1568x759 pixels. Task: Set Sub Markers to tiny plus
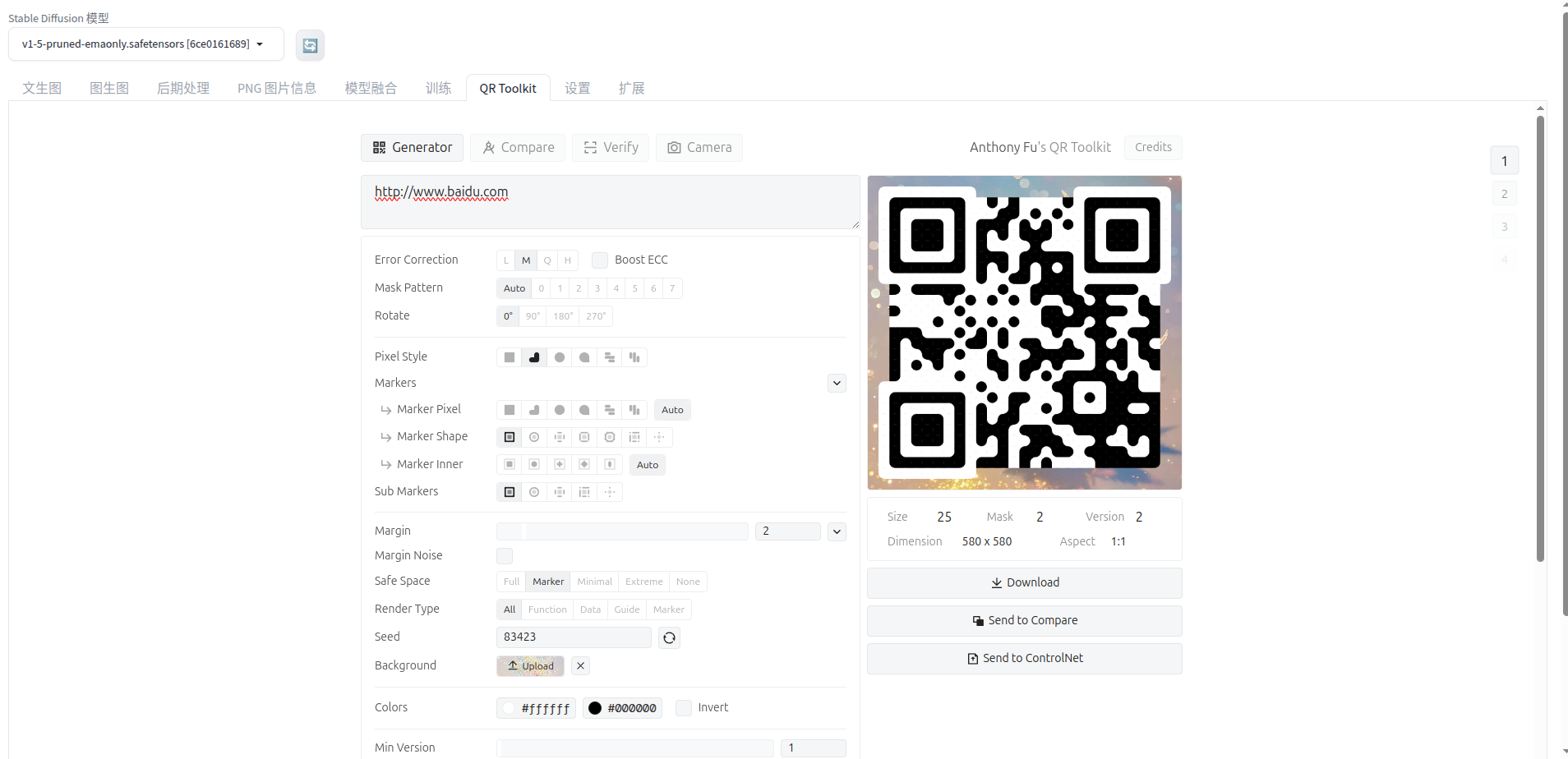pos(610,492)
